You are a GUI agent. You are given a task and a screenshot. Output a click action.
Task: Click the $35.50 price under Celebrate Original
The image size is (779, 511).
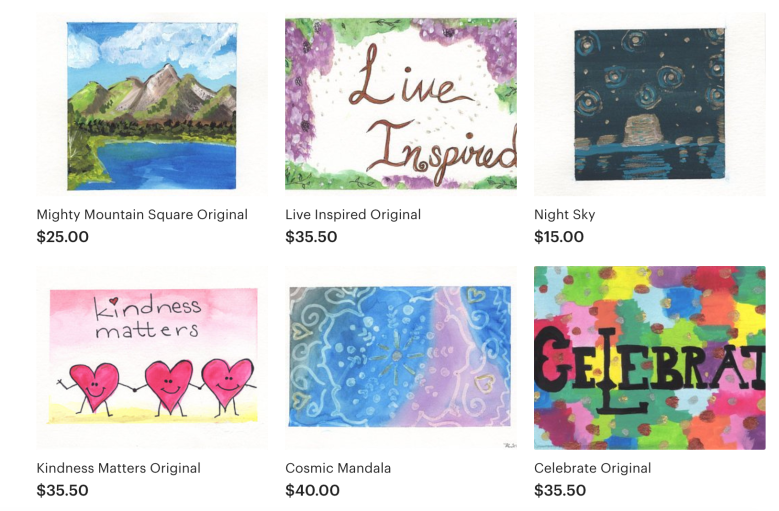pos(560,491)
